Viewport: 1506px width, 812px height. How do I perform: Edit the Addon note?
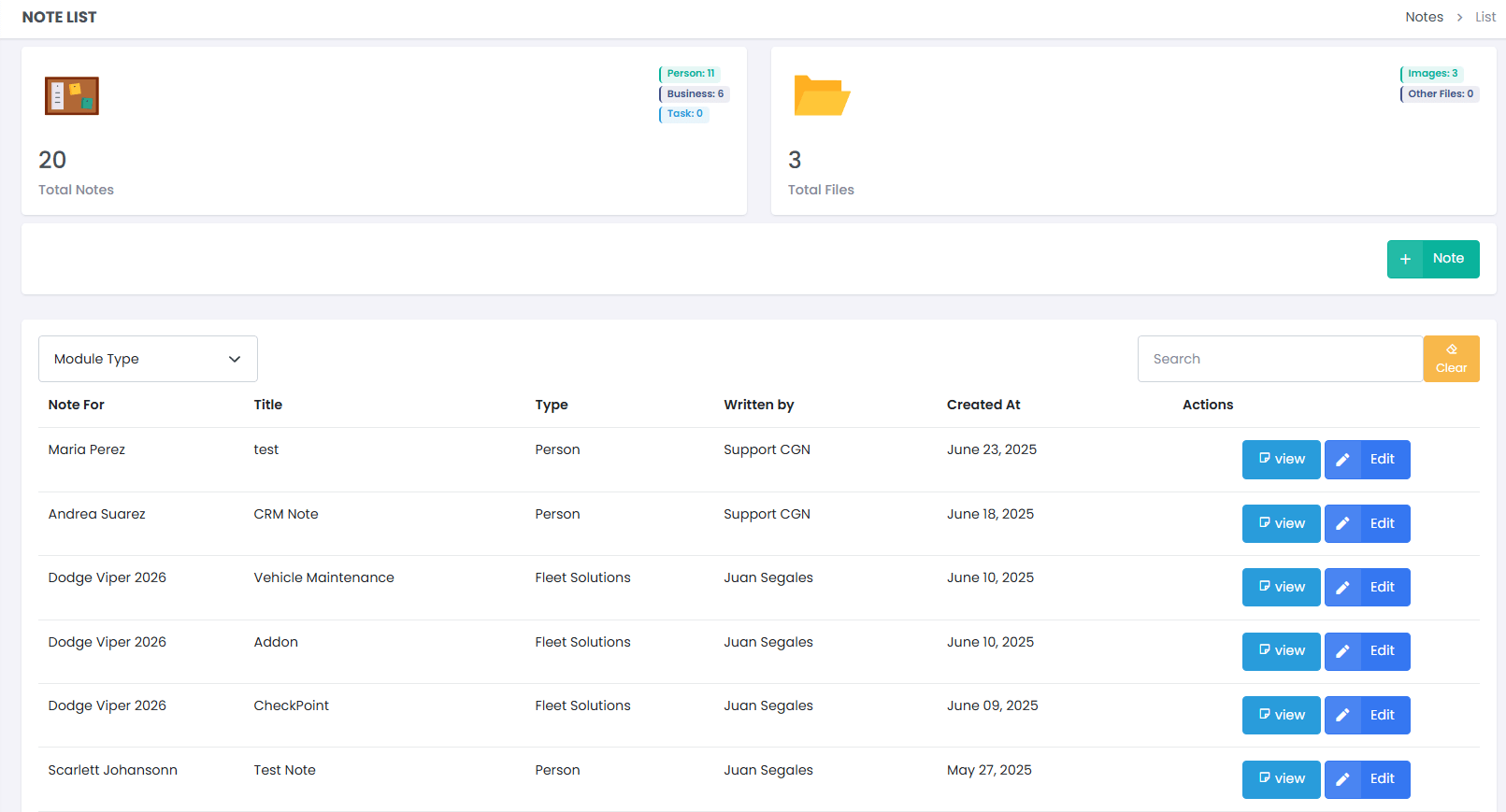pos(1367,651)
